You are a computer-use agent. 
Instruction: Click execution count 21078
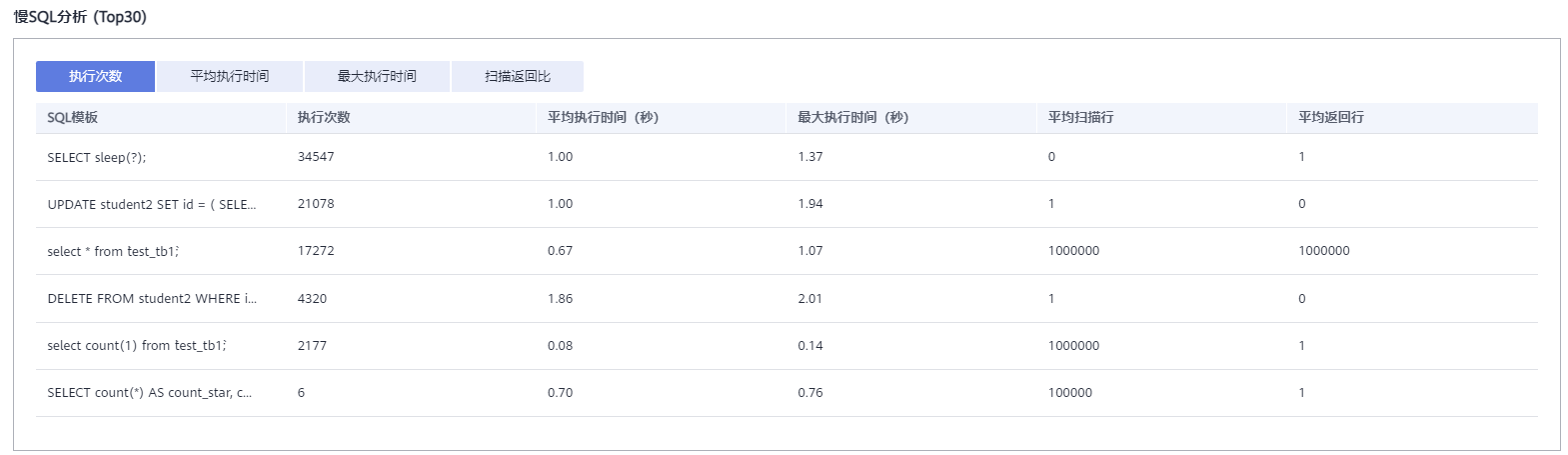(316, 204)
